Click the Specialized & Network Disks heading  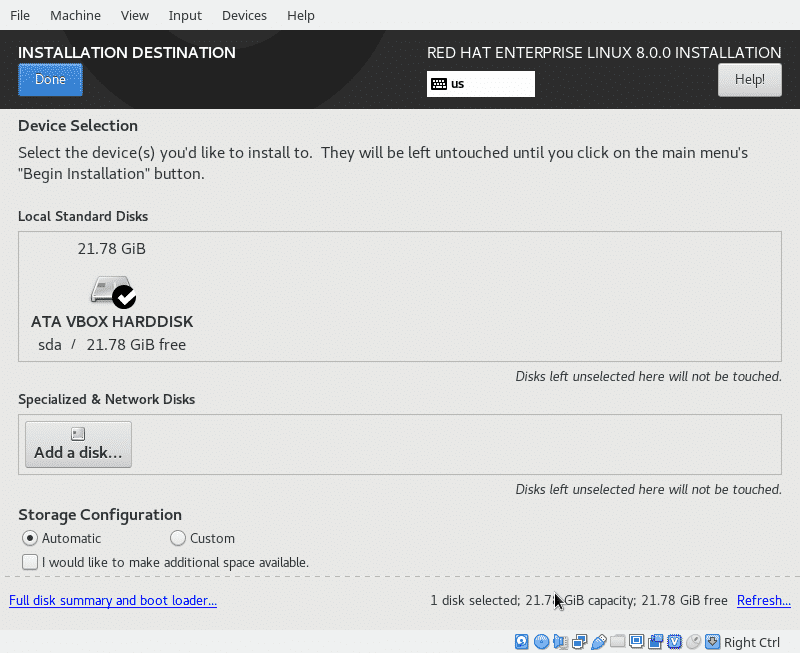[107, 399]
